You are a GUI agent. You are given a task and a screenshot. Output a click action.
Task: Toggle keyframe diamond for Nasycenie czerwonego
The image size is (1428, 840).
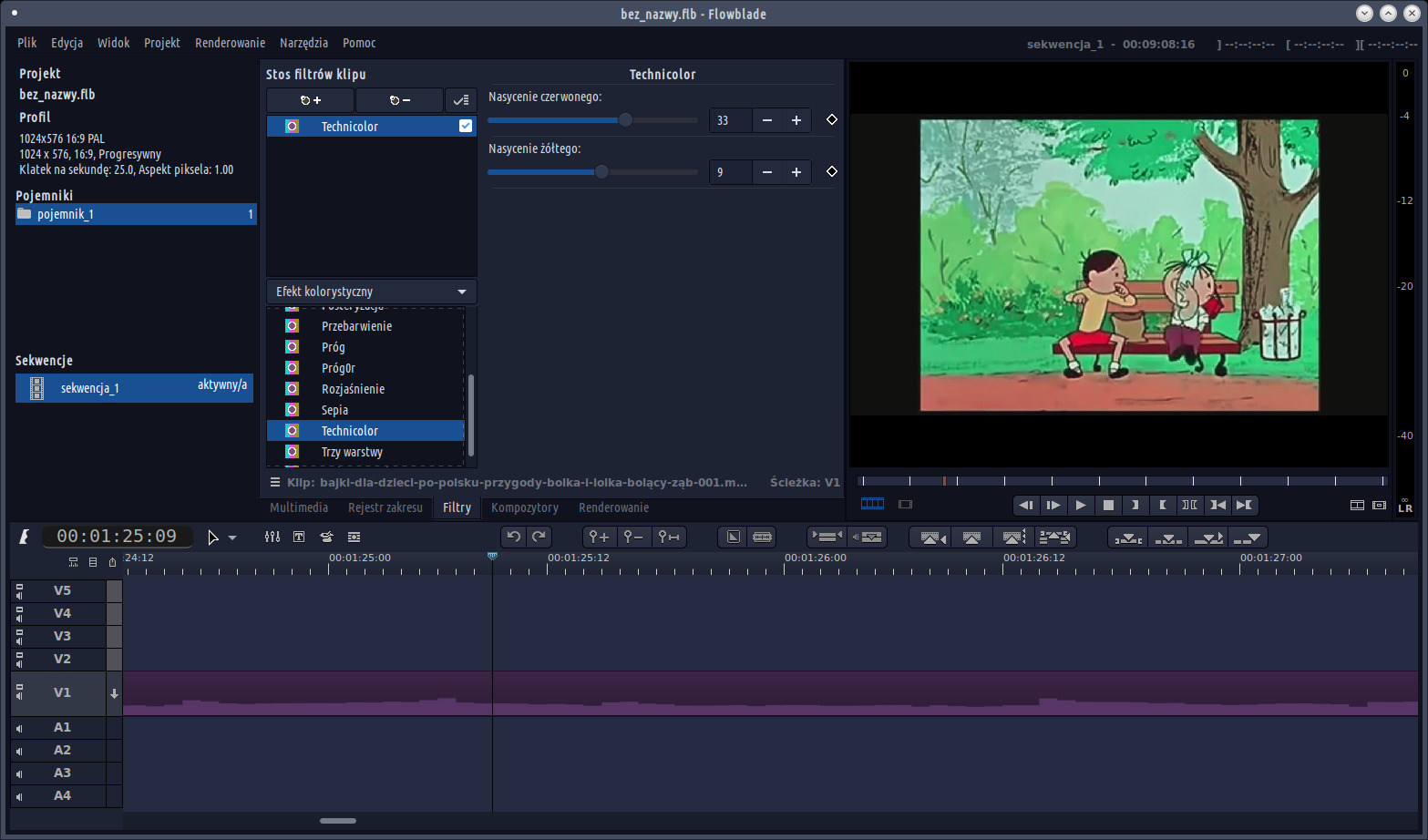[x=831, y=119]
